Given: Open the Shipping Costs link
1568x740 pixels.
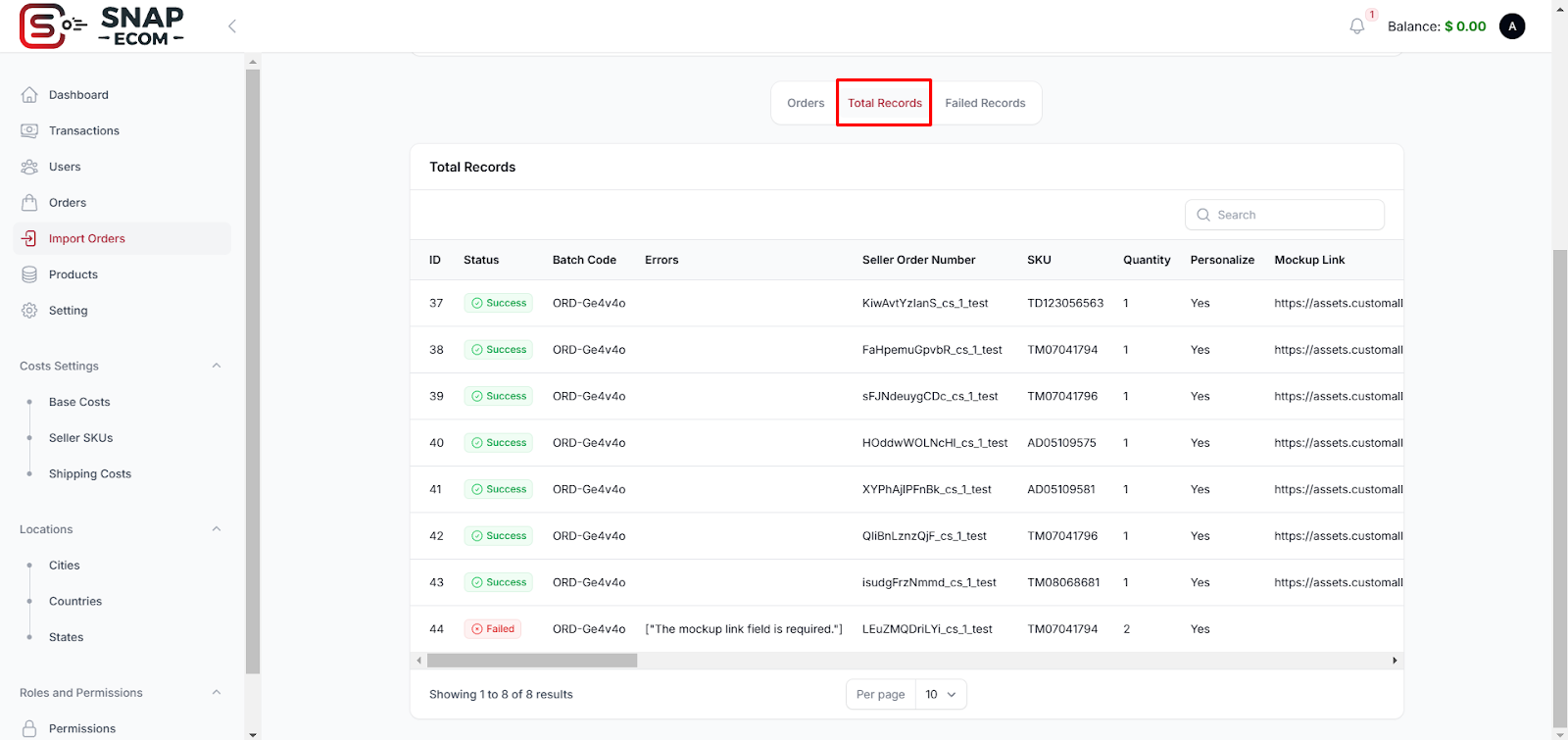Looking at the screenshot, I should pos(90,474).
